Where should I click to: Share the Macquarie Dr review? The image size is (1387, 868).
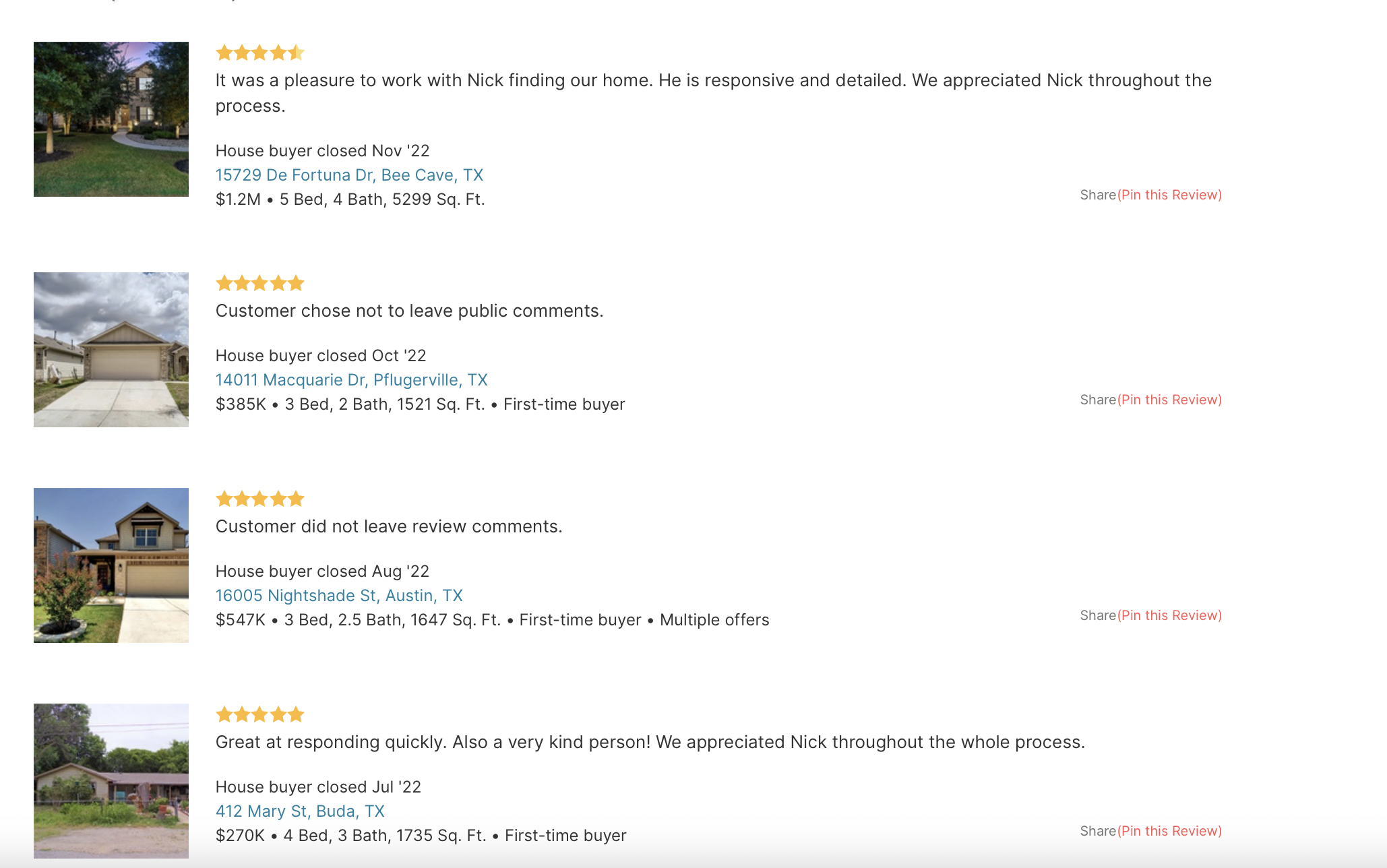point(1098,400)
